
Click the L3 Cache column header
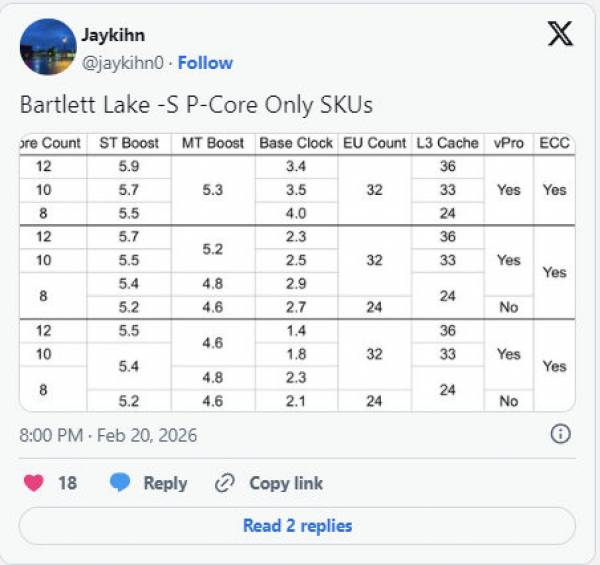[447, 143]
